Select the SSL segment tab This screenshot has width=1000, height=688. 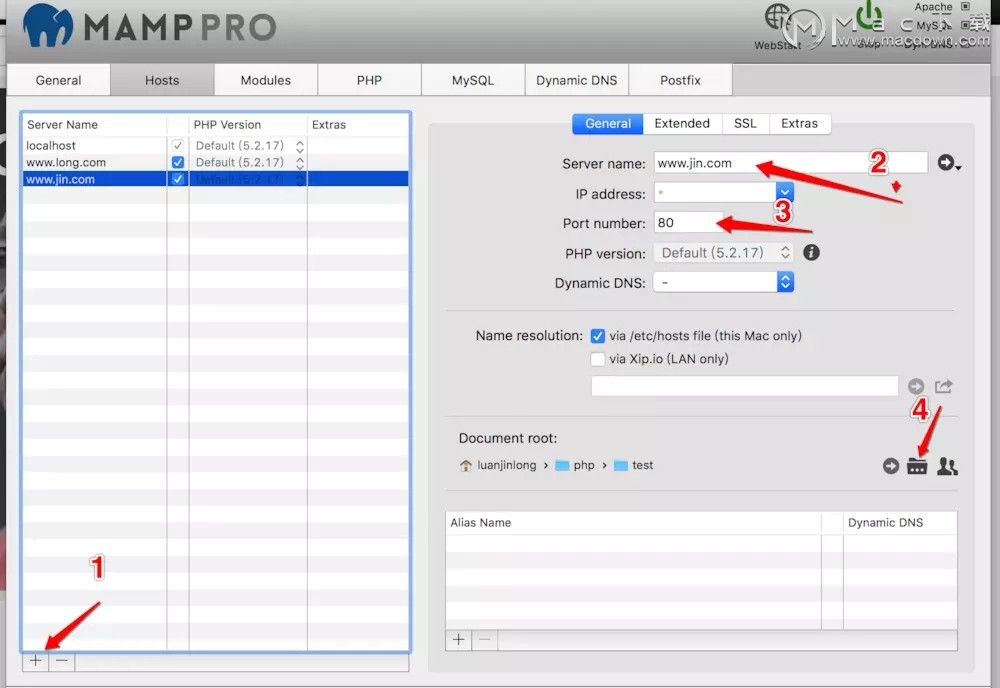pos(745,124)
